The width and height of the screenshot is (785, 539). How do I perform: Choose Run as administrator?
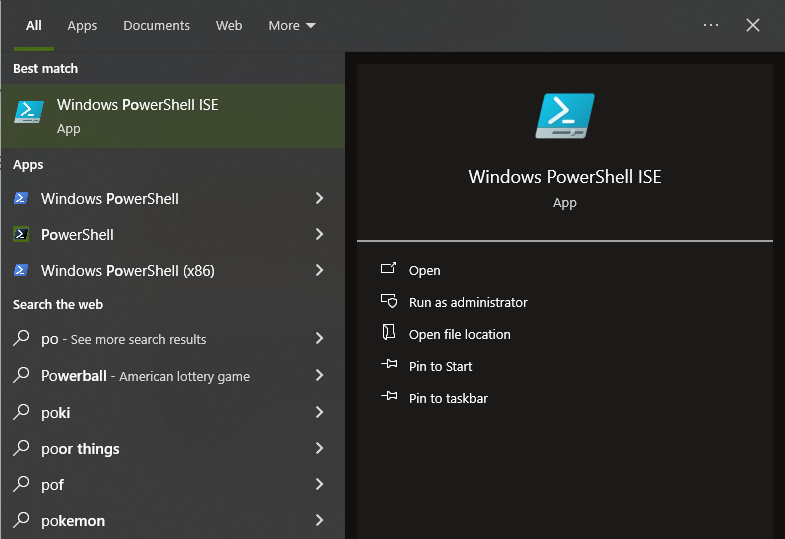(x=468, y=303)
